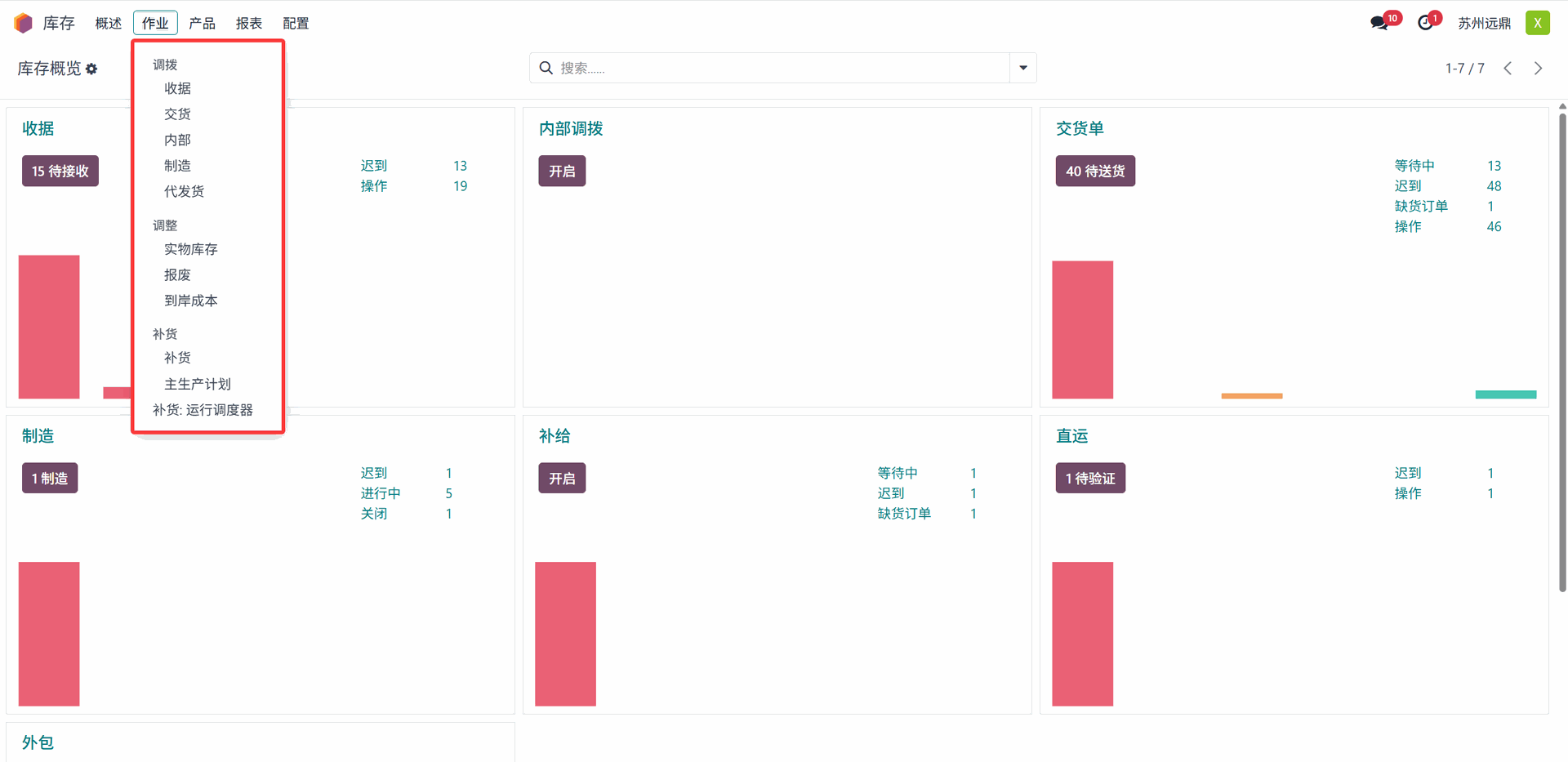The width and height of the screenshot is (1568, 762).
Task: Open the activities clock icon
Action: coord(1425,23)
